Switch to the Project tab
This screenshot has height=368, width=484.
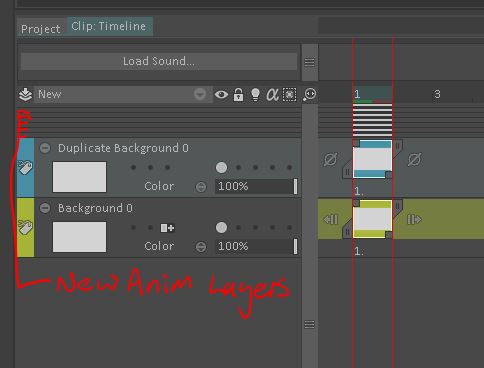pyautogui.click(x=41, y=29)
